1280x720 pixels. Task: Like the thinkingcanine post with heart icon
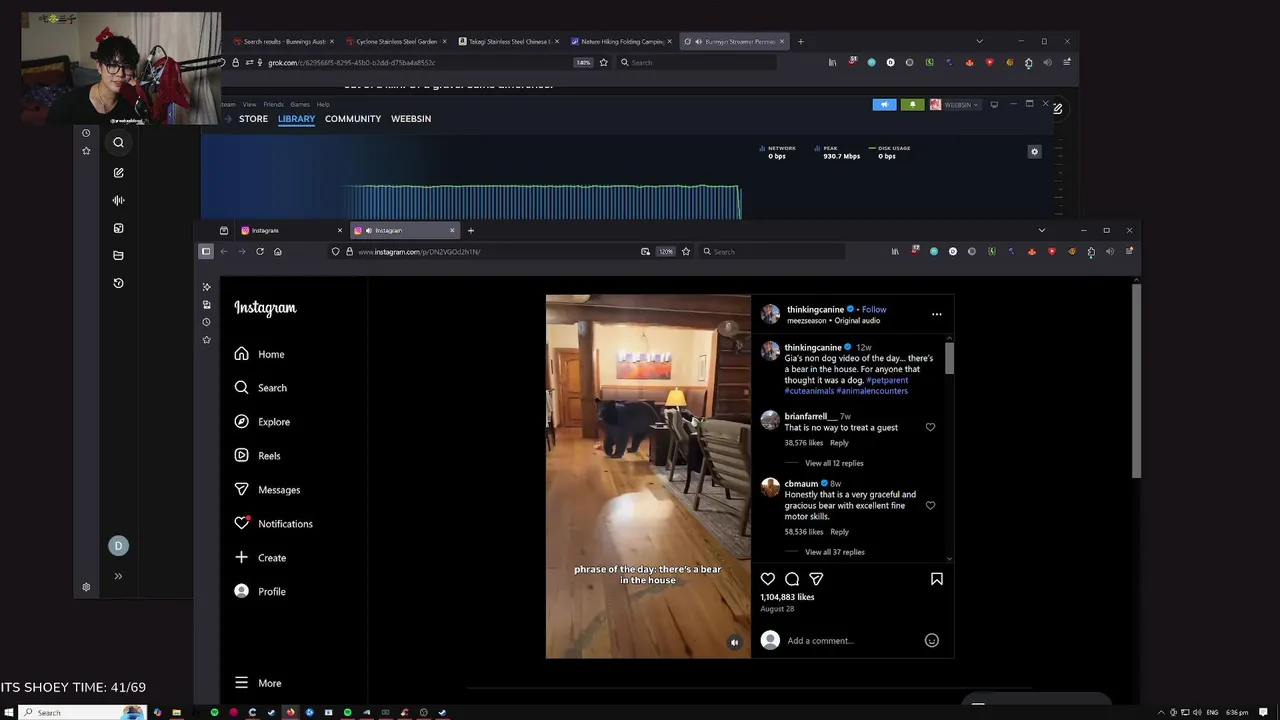(x=768, y=579)
